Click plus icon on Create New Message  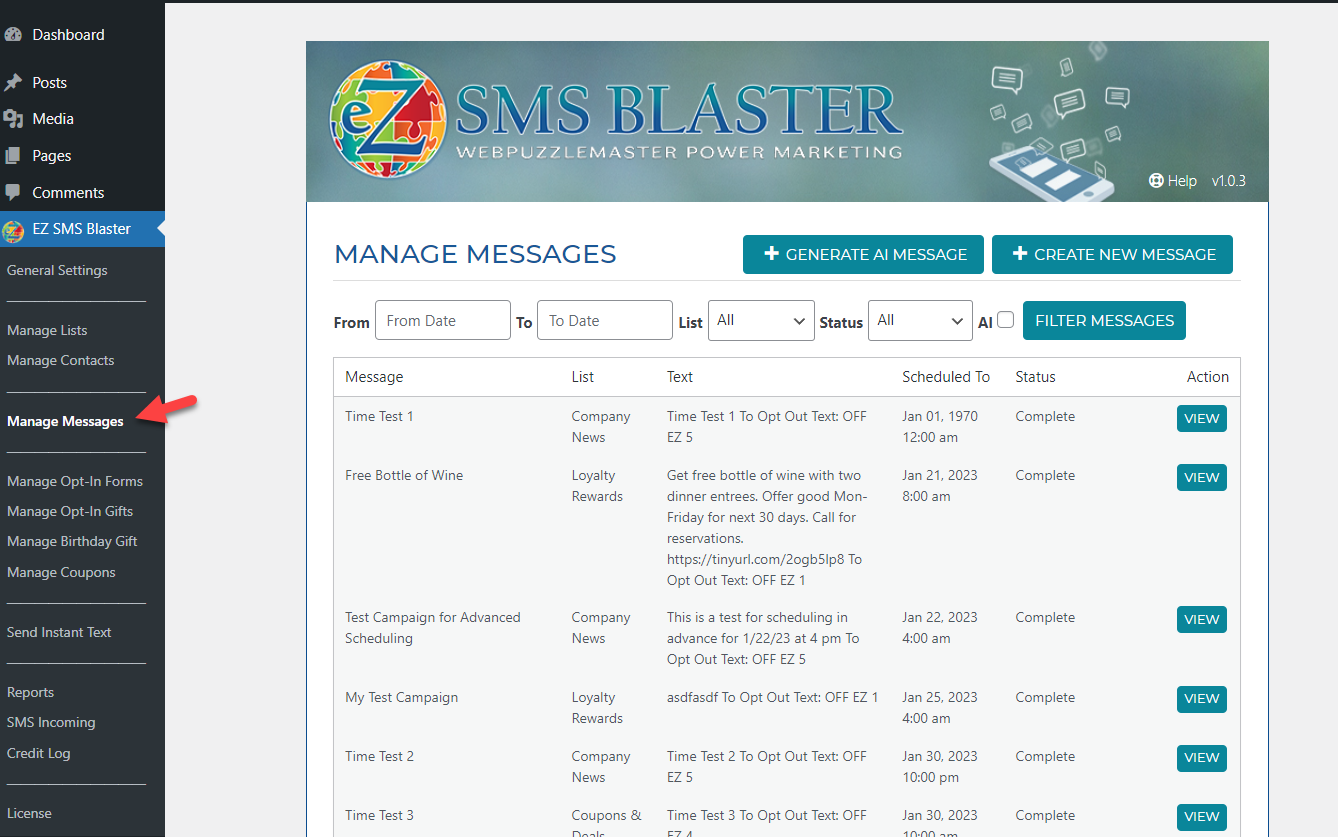[x=1020, y=254]
